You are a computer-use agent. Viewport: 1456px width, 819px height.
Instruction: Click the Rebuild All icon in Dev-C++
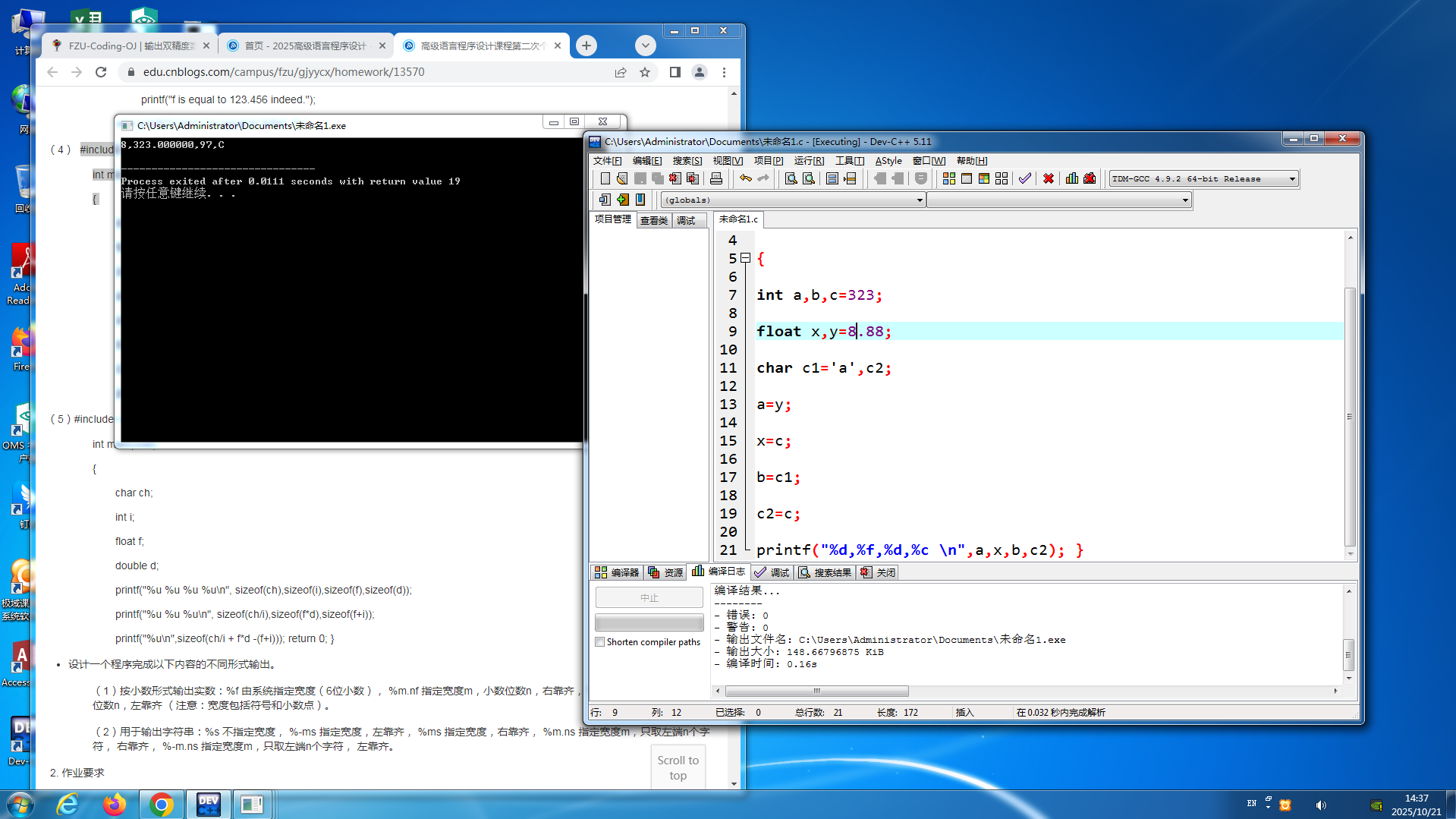tap(1002, 178)
